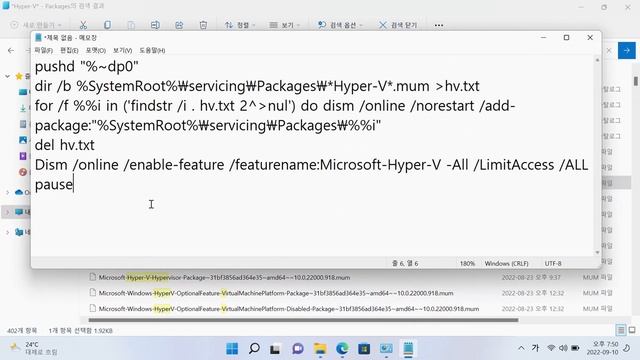Expand the OneDrive cloud tree node
The width and height of the screenshot is (640, 360).
point(7,192)
